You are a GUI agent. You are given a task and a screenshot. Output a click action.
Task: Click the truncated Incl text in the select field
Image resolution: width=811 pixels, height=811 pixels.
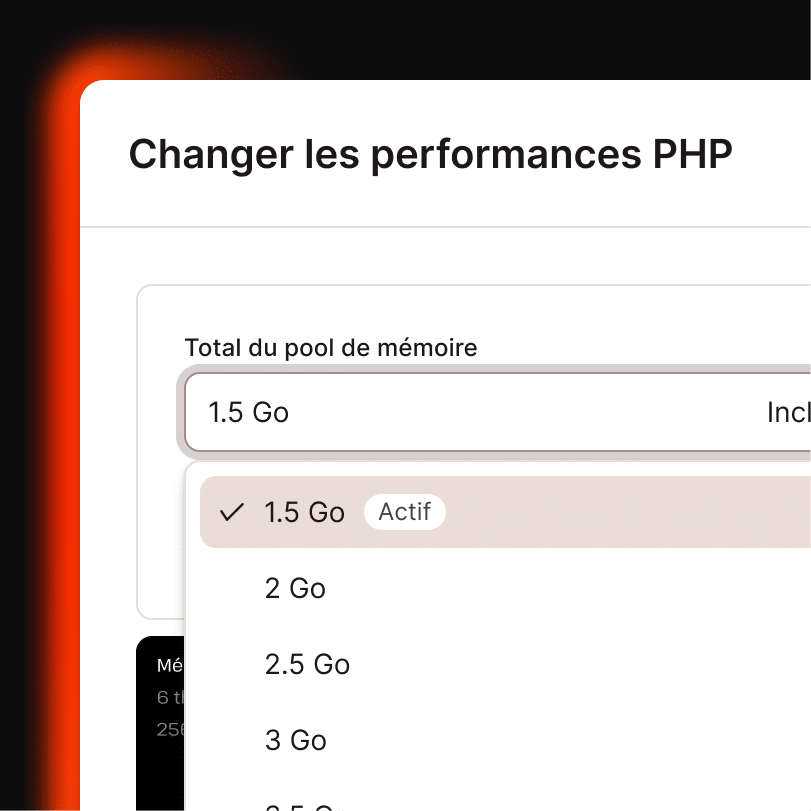788,412
